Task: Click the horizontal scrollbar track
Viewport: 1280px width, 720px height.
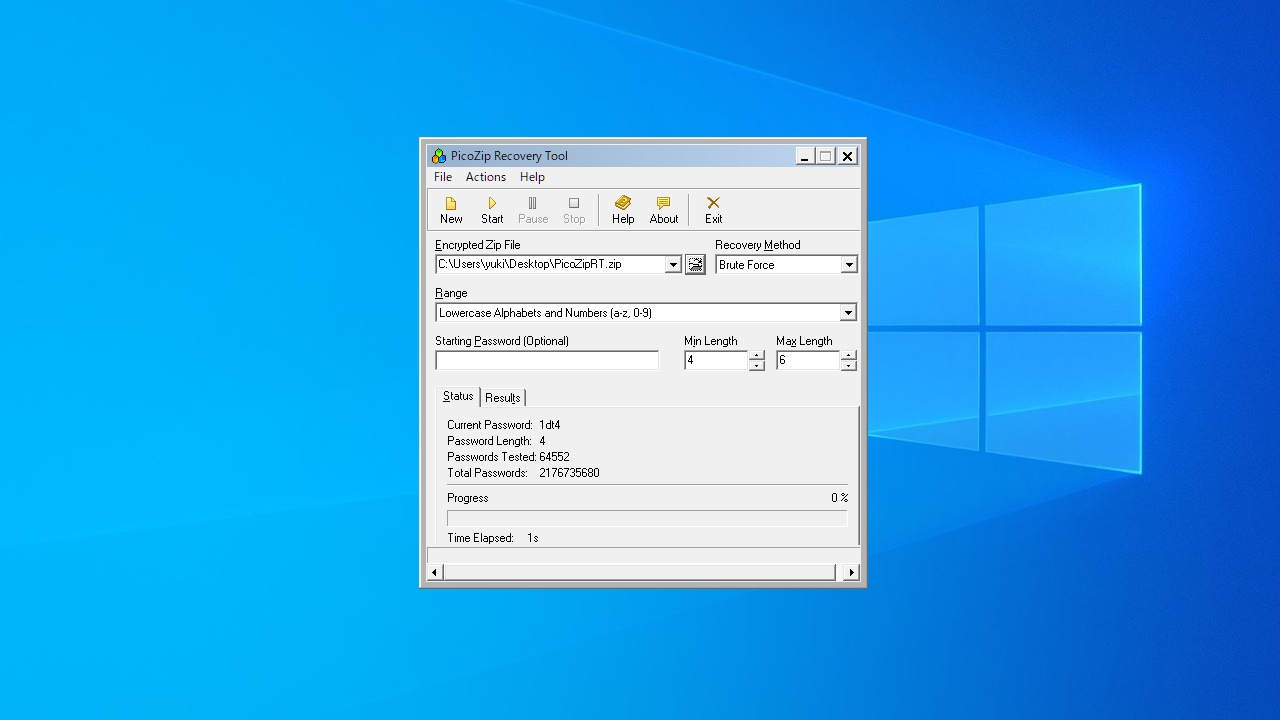Action: [x=639, y=572]
